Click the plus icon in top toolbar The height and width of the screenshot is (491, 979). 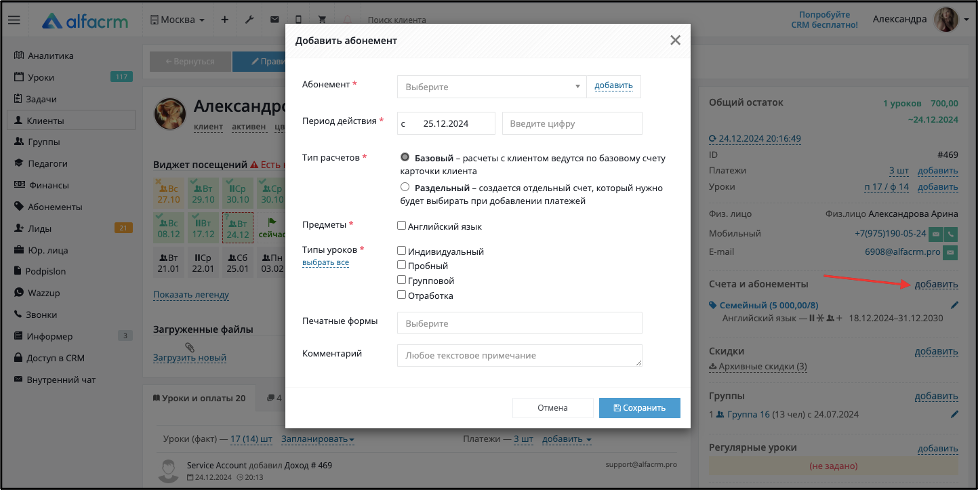point(225,20)
